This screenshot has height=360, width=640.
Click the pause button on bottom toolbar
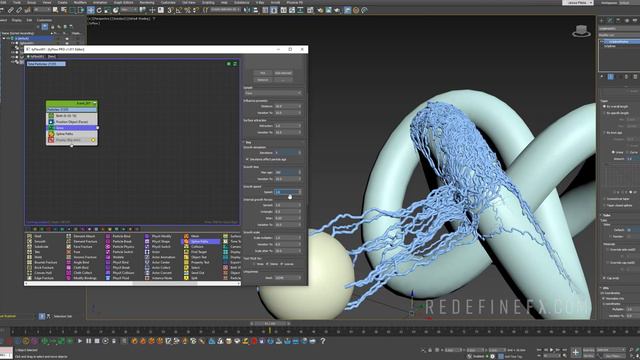(88, 341)
